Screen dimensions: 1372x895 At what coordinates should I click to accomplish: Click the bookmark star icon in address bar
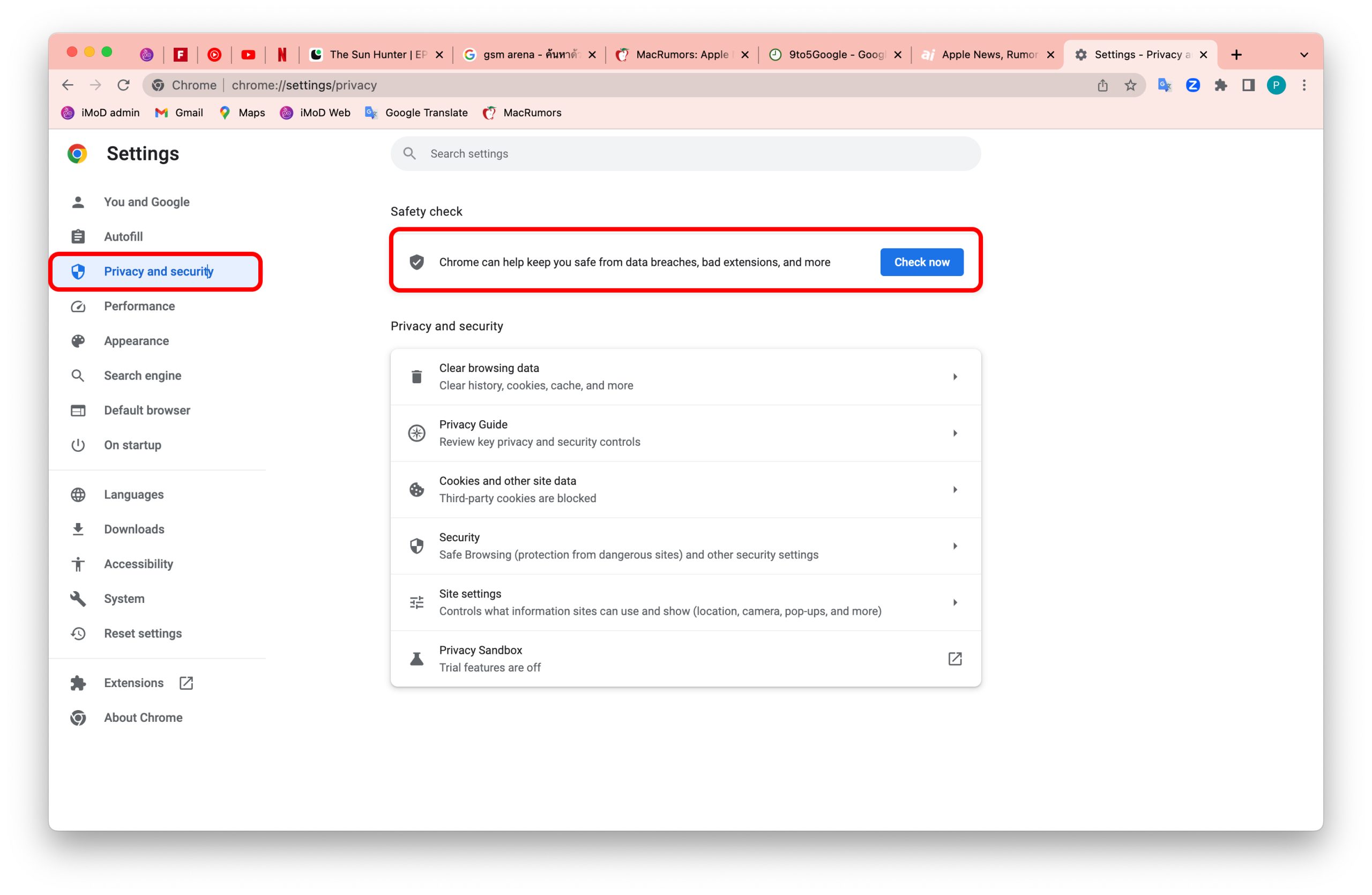1130,85
